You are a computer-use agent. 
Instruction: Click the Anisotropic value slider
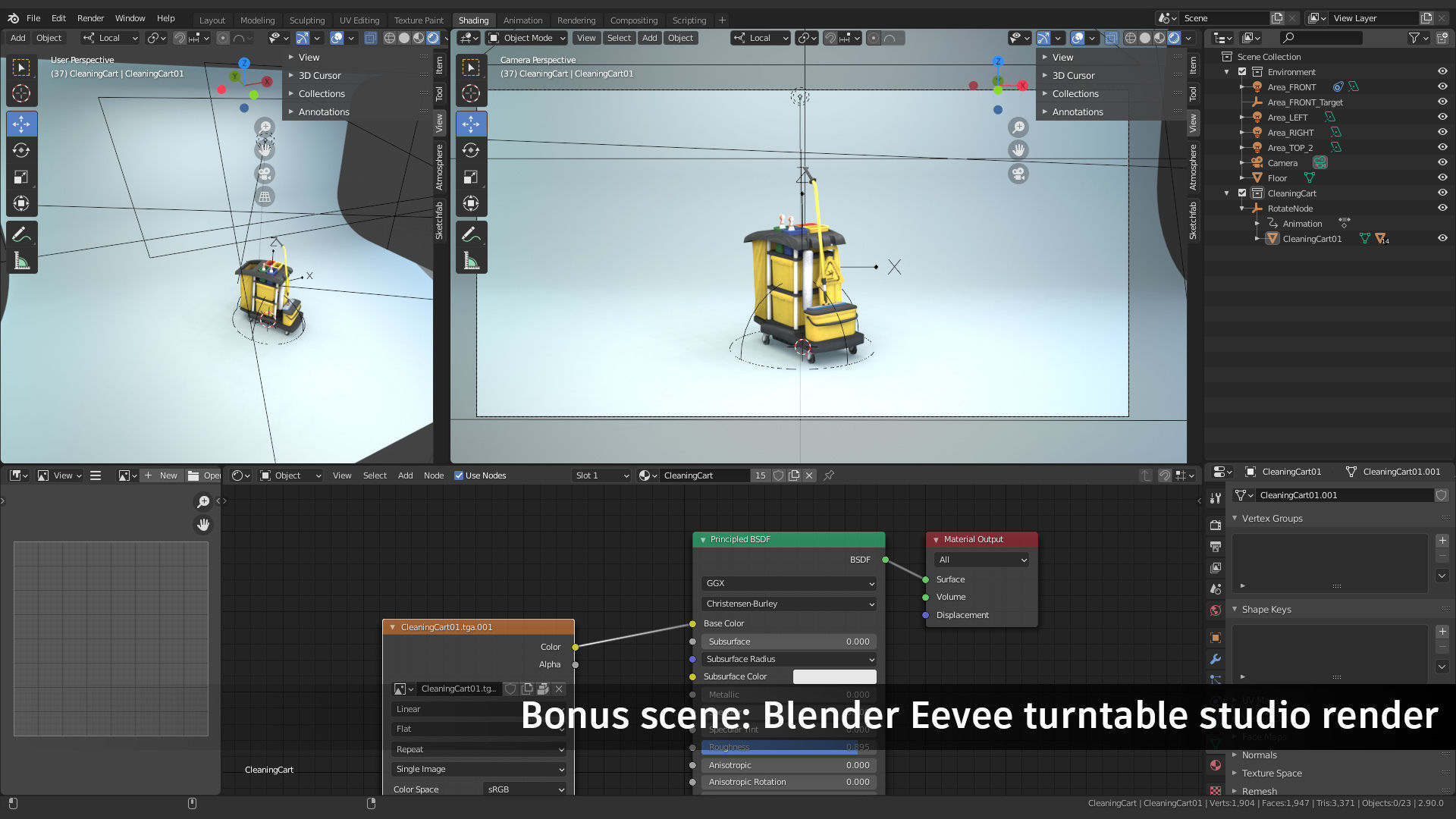(x=789, y=765)
